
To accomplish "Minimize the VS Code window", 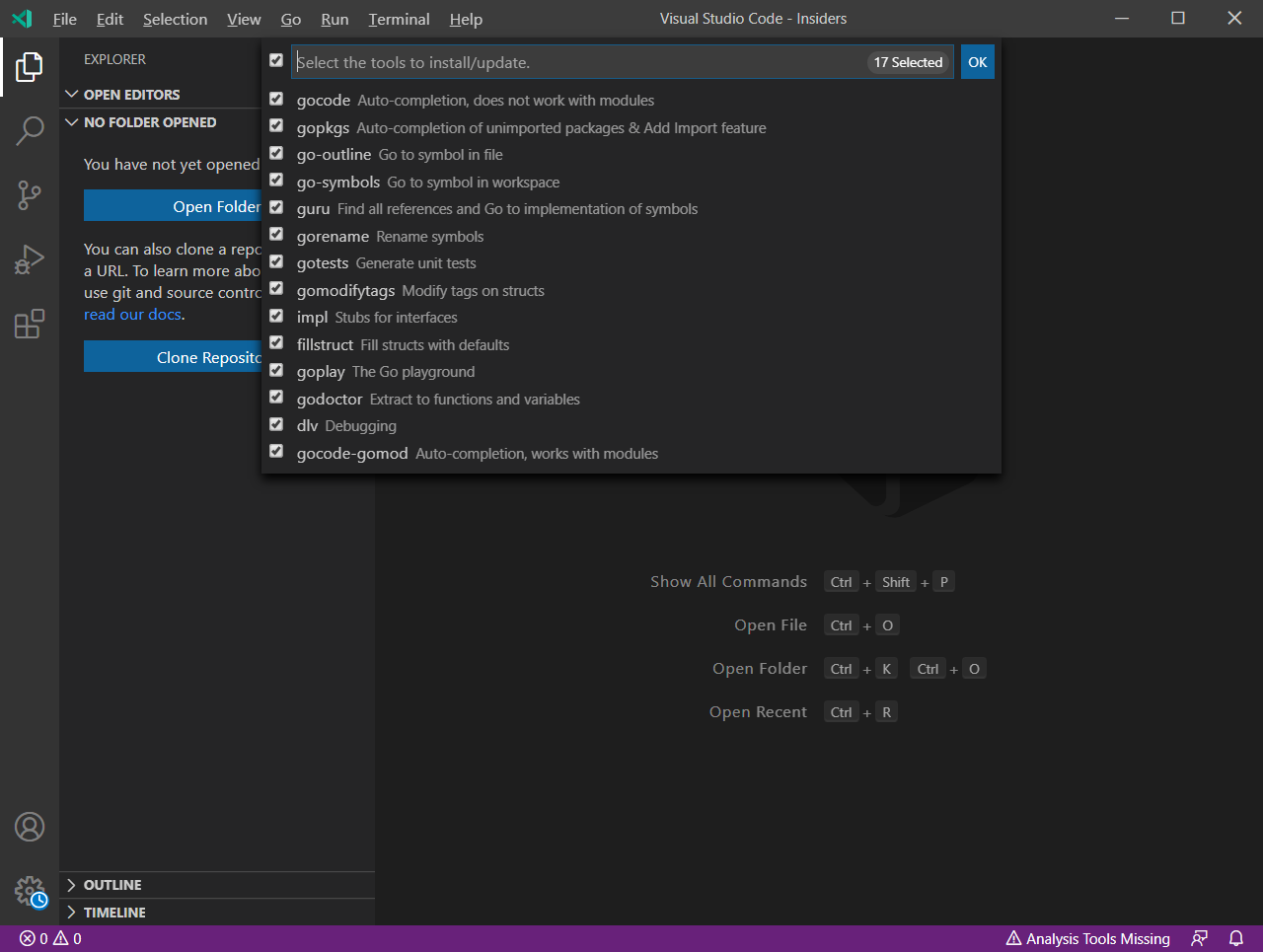I will (x=1122, y=18).
